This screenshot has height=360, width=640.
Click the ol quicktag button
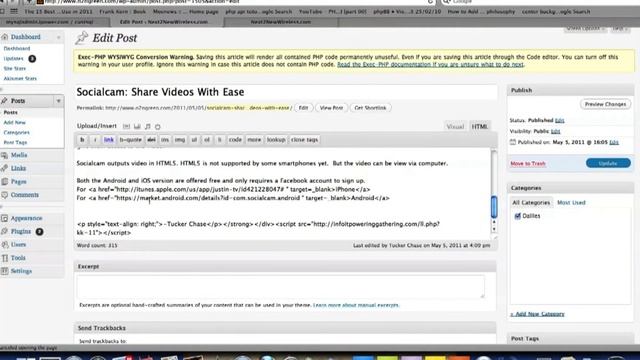tap(207, 140)
